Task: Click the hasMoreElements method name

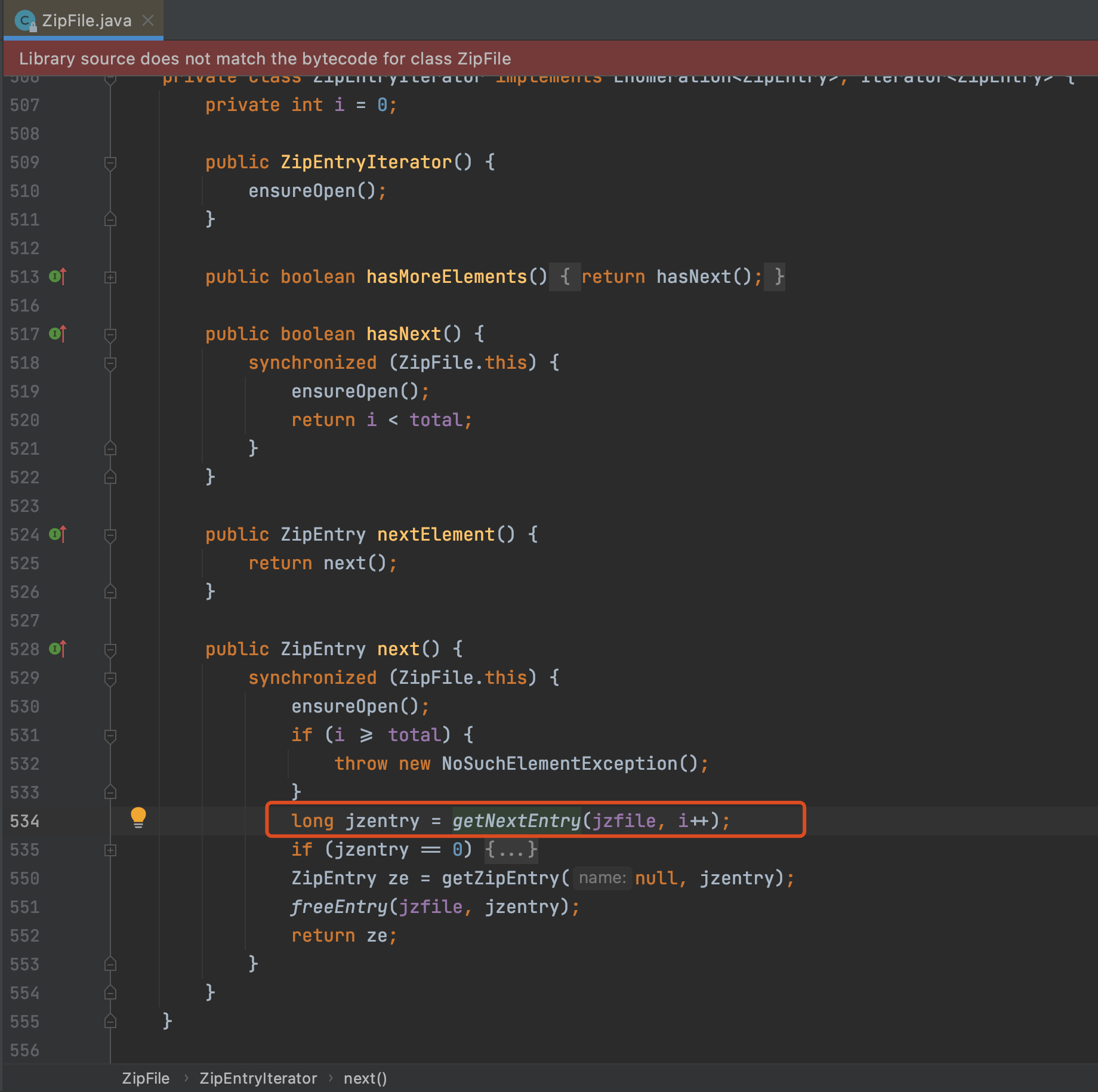Action: tap(447, 276)
